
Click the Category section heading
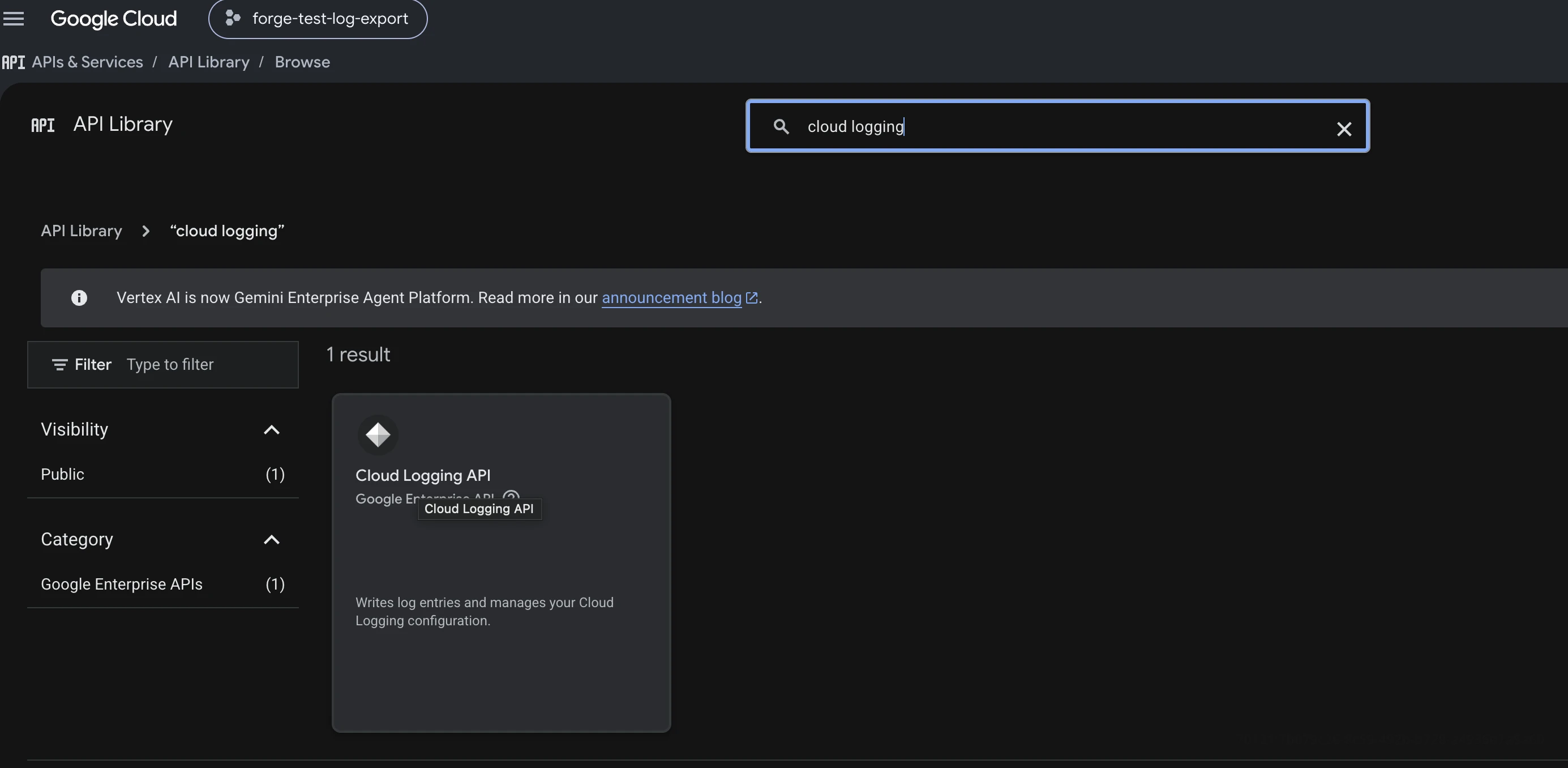coord(76,540)
